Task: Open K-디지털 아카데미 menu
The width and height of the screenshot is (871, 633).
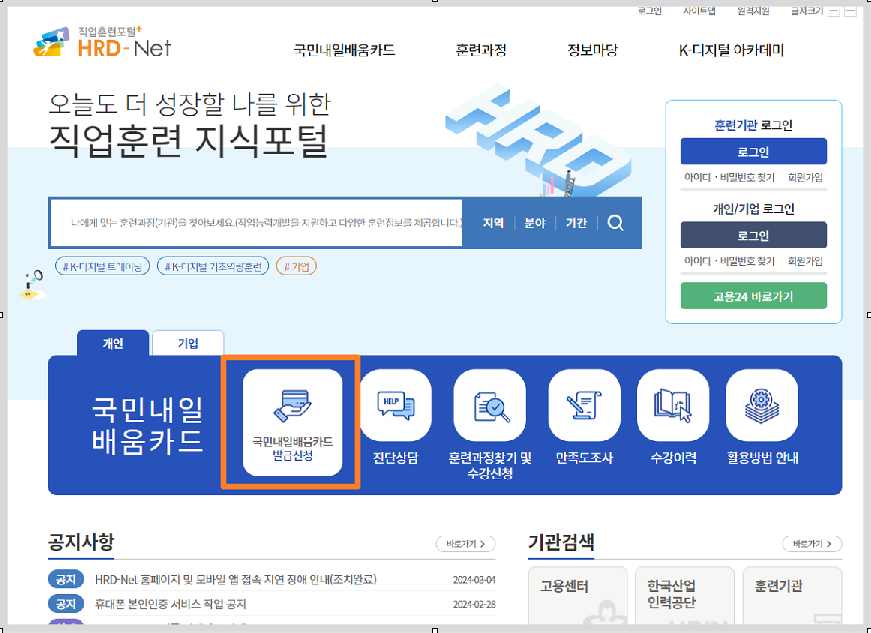Action: point(731,50)
